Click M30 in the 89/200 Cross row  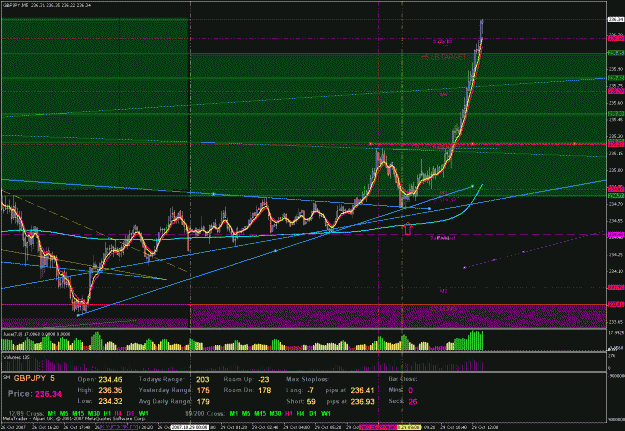click(275, 414)
